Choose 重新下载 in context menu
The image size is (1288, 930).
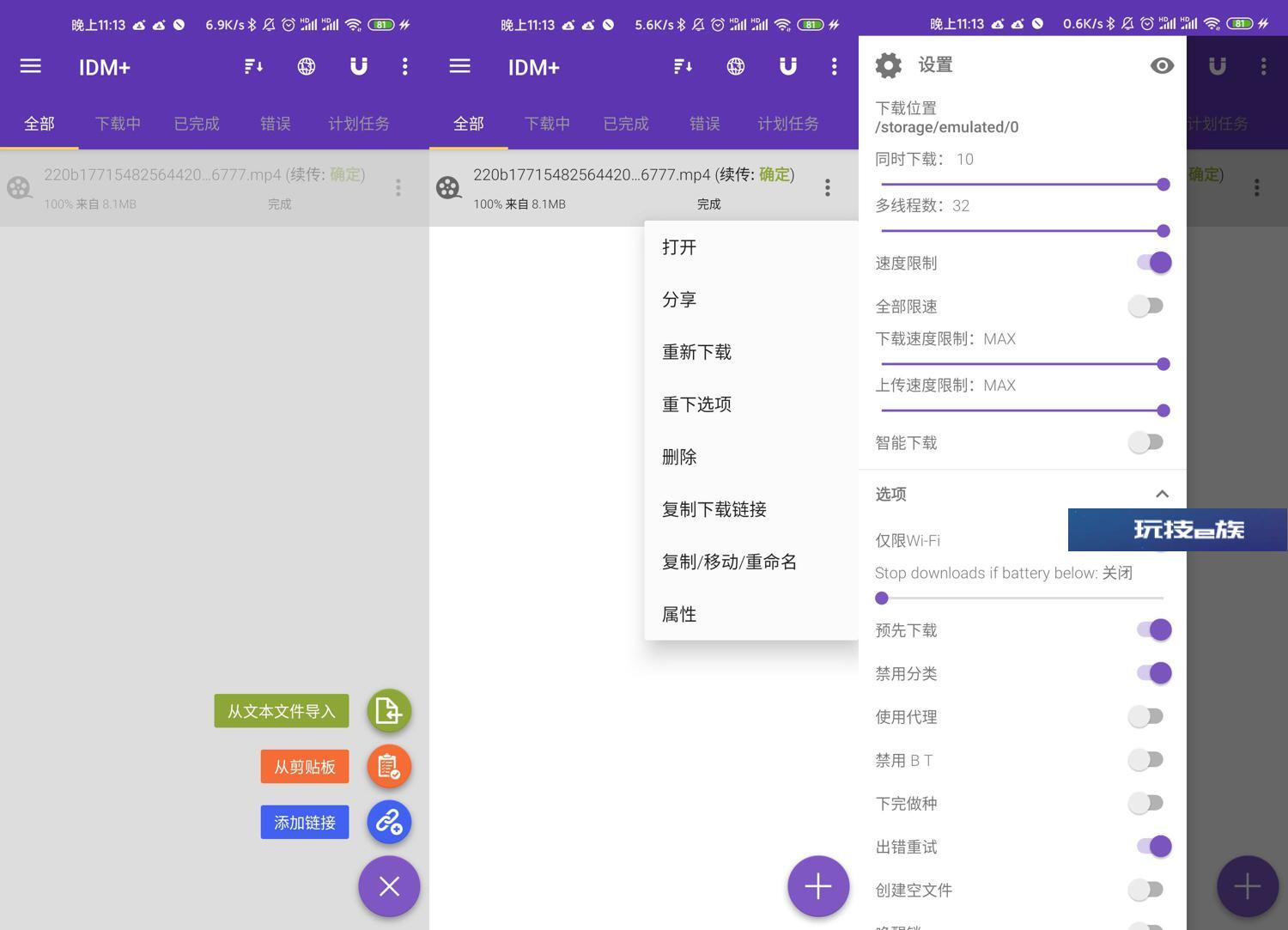click(751, 352)
